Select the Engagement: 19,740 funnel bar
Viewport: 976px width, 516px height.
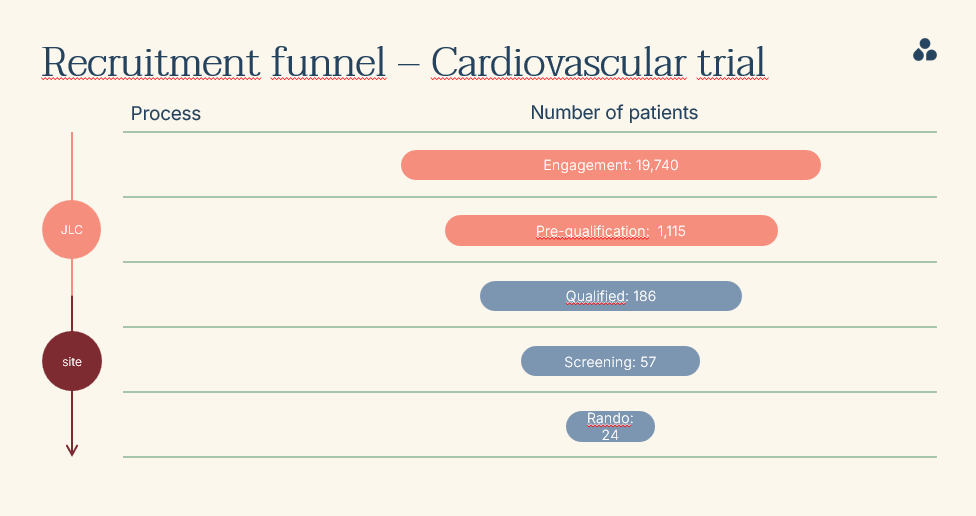tap(610, 165)
